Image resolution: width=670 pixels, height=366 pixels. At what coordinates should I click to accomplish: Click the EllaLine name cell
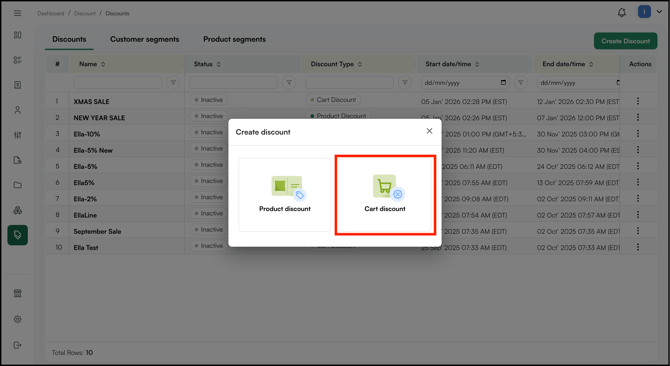click(85, 215)
